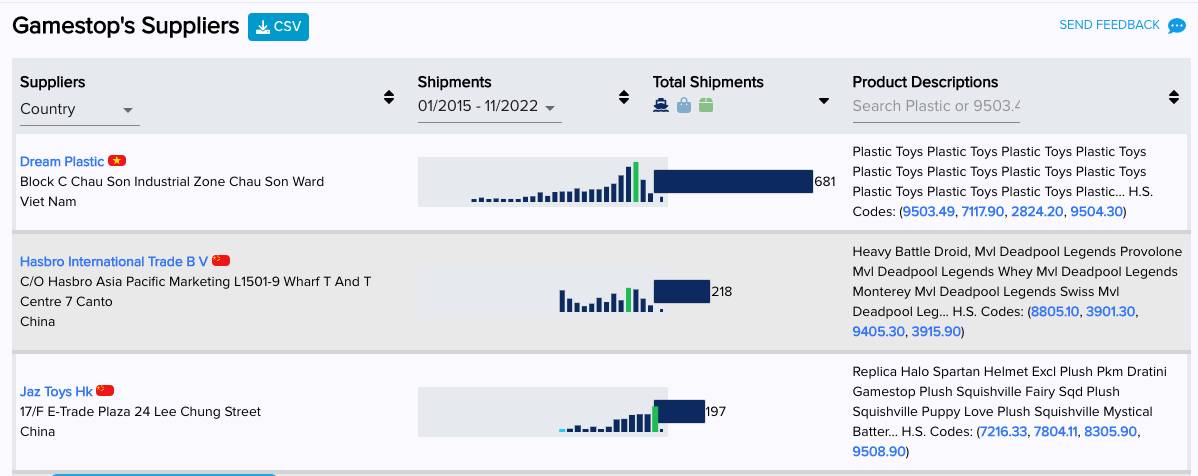Click the green bar in Dream Plastic's chart
This screenshot has height=476, width=1198.
[x=636, y=183]
